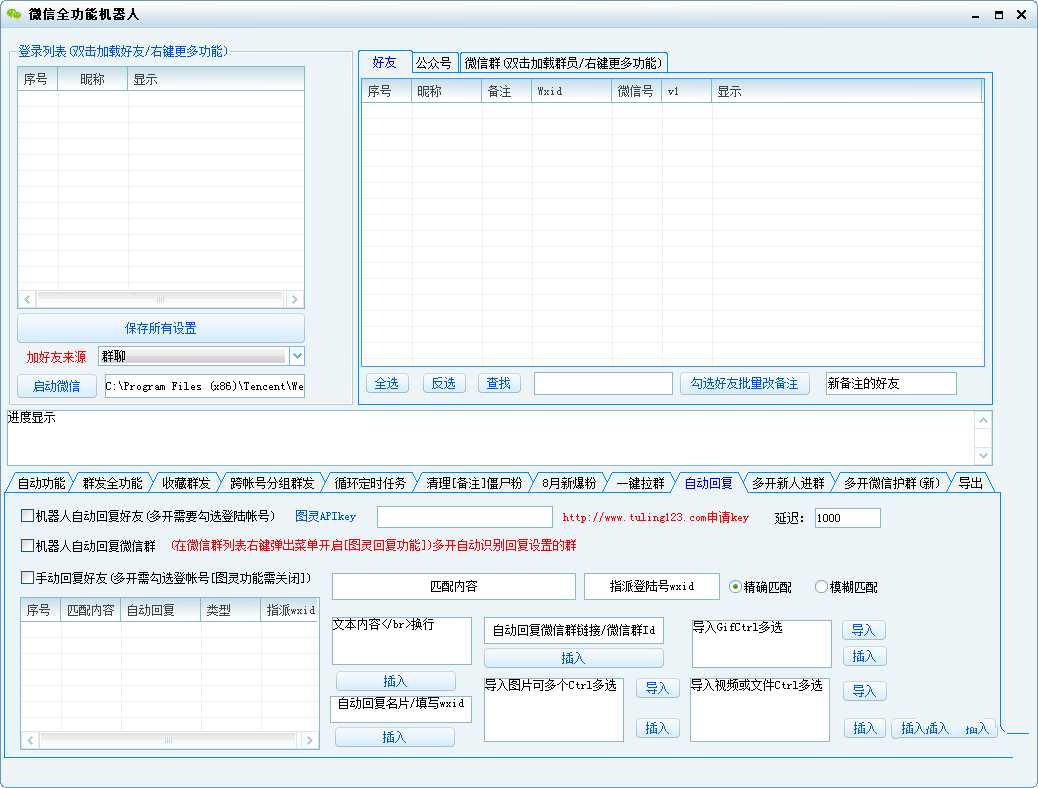This screenshot has height=788, width=1038.
Task: Click the 微信号 column header
Action: 636,91
